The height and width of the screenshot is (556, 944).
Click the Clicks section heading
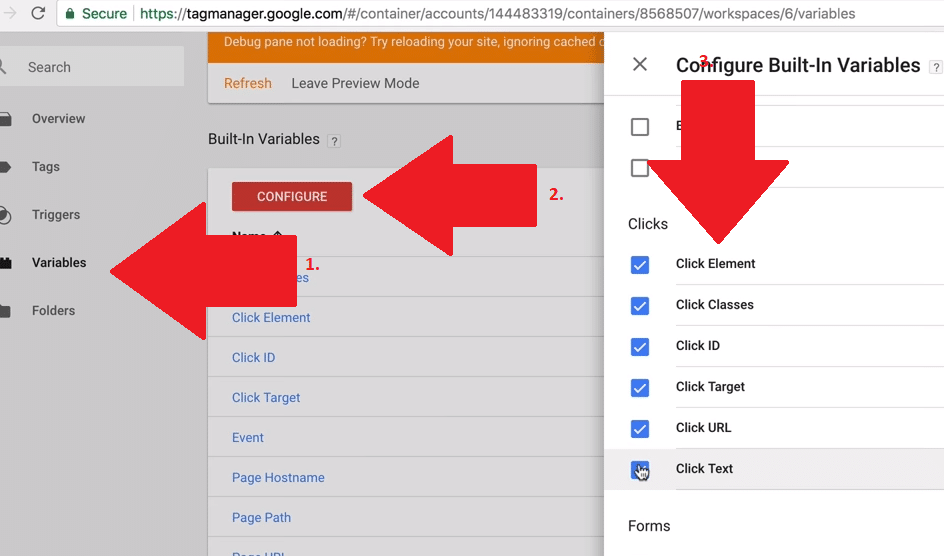[648, 224]
